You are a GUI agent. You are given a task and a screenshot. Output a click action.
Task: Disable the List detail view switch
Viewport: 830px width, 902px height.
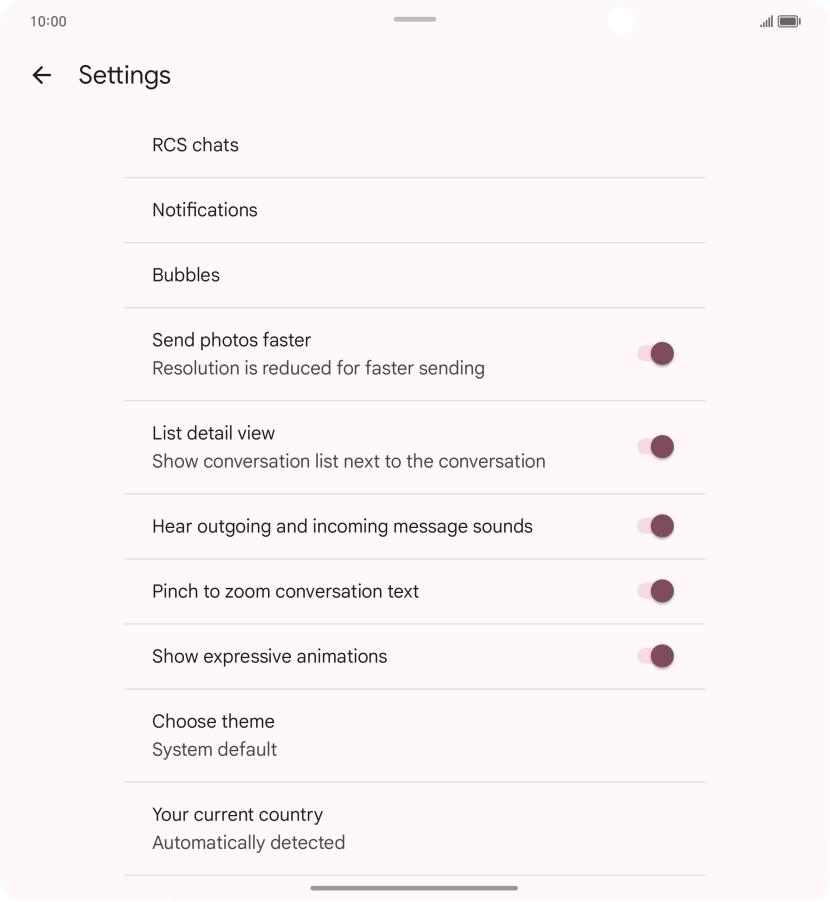656,447
